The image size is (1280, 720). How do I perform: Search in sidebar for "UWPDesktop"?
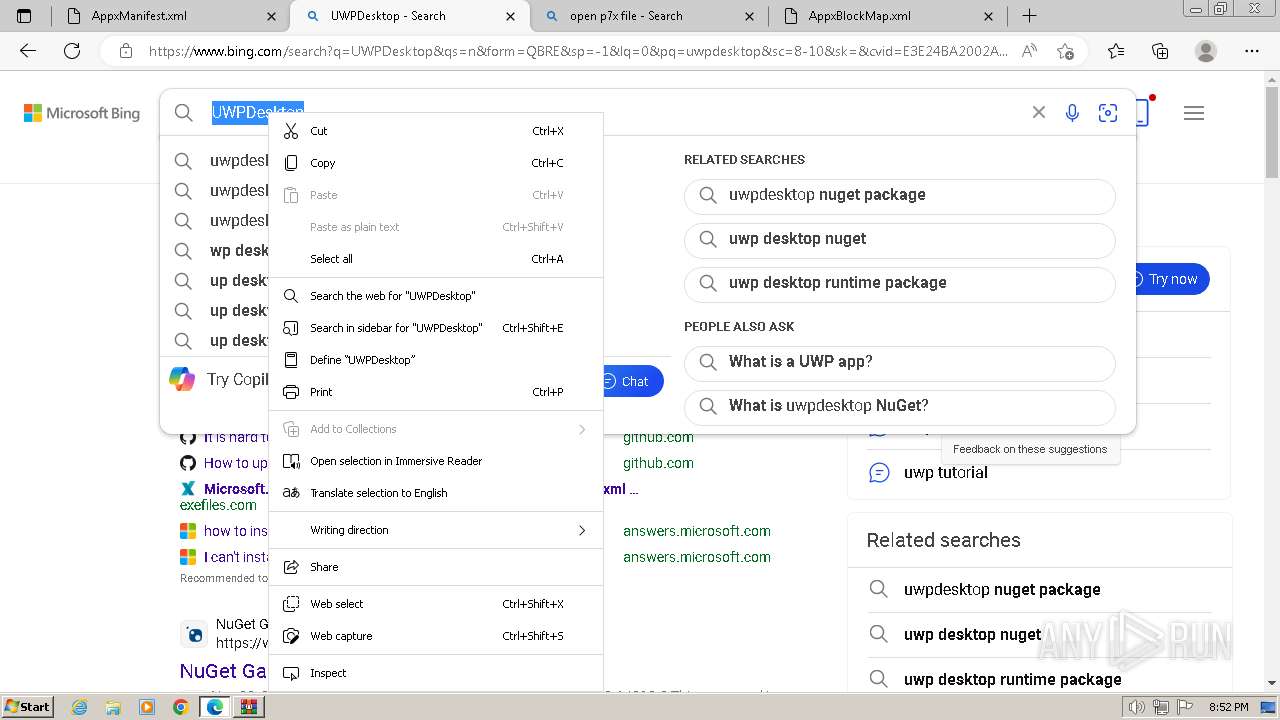click(x=436, y=328)
